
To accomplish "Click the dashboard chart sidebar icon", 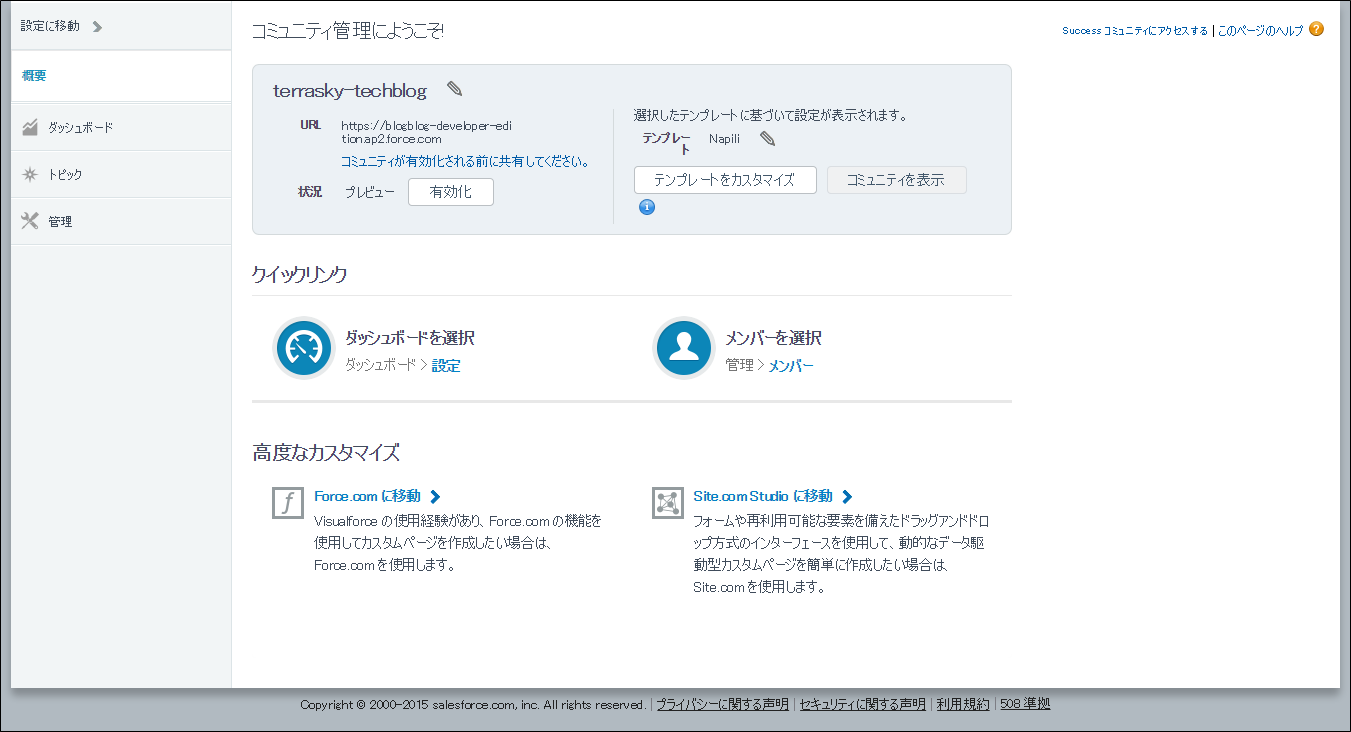I will [30, 127].
